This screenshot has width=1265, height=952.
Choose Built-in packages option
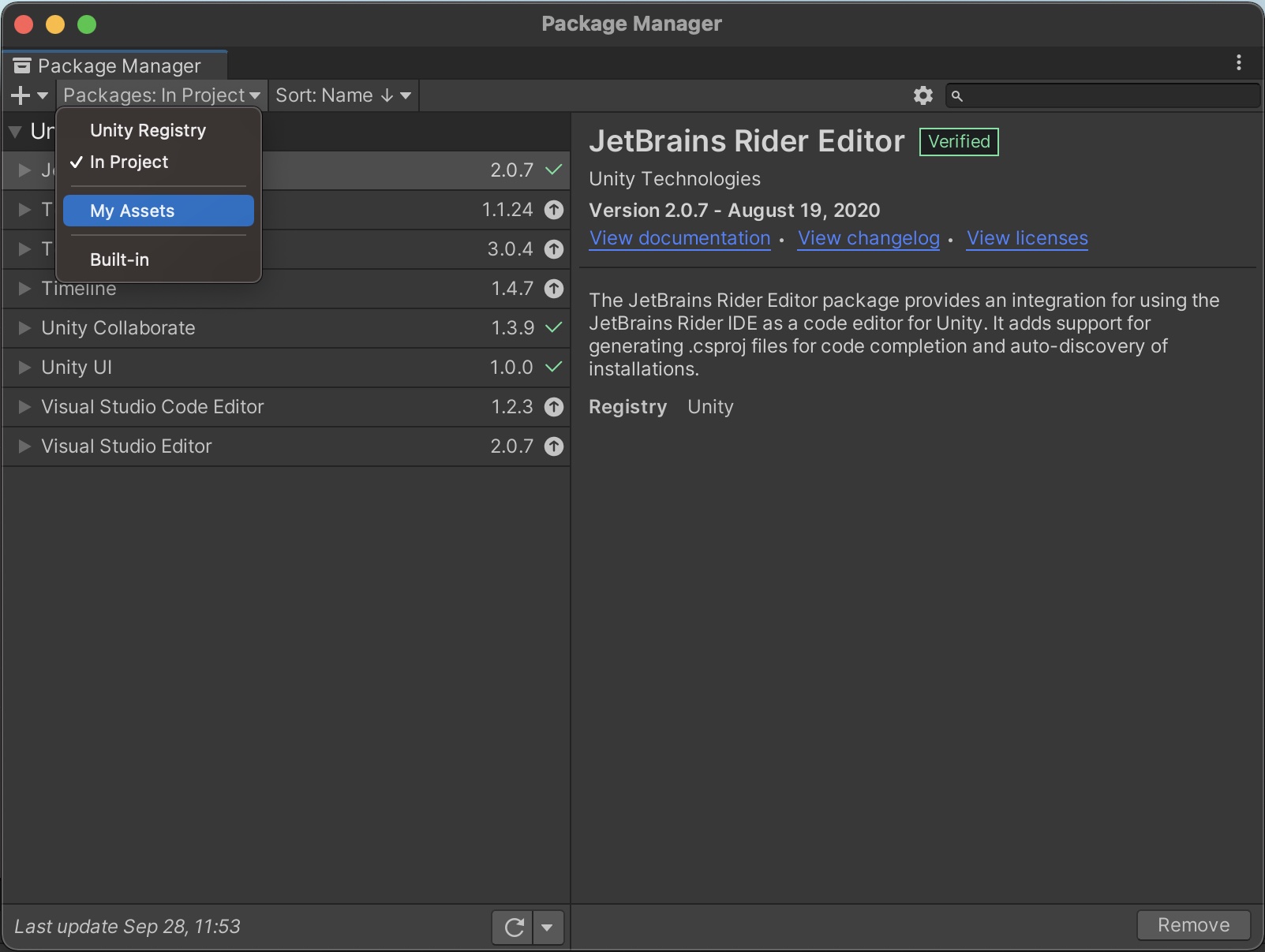pyautogui.click(x=159, y=259)
